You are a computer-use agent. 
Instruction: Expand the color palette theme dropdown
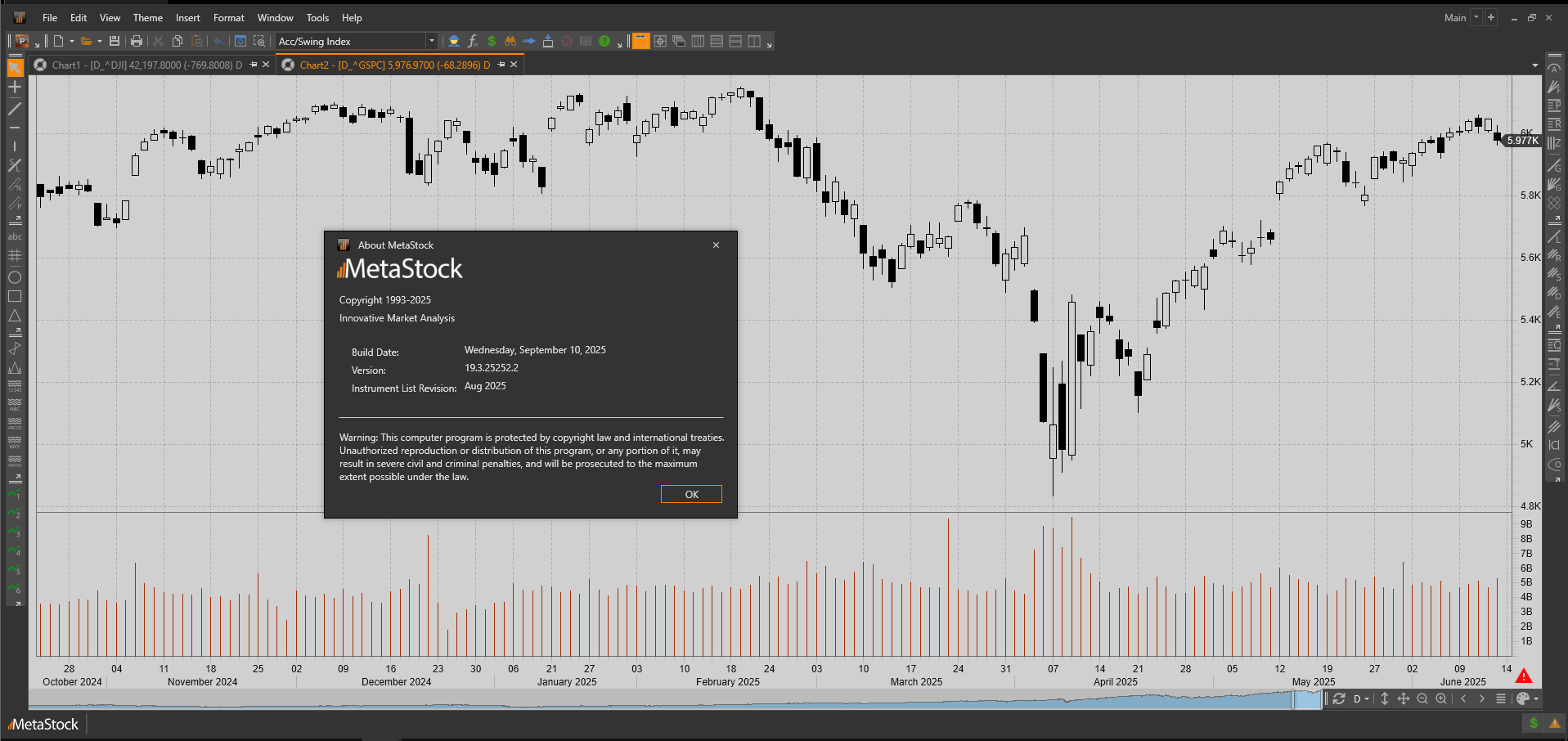[x=1537, y=698]
